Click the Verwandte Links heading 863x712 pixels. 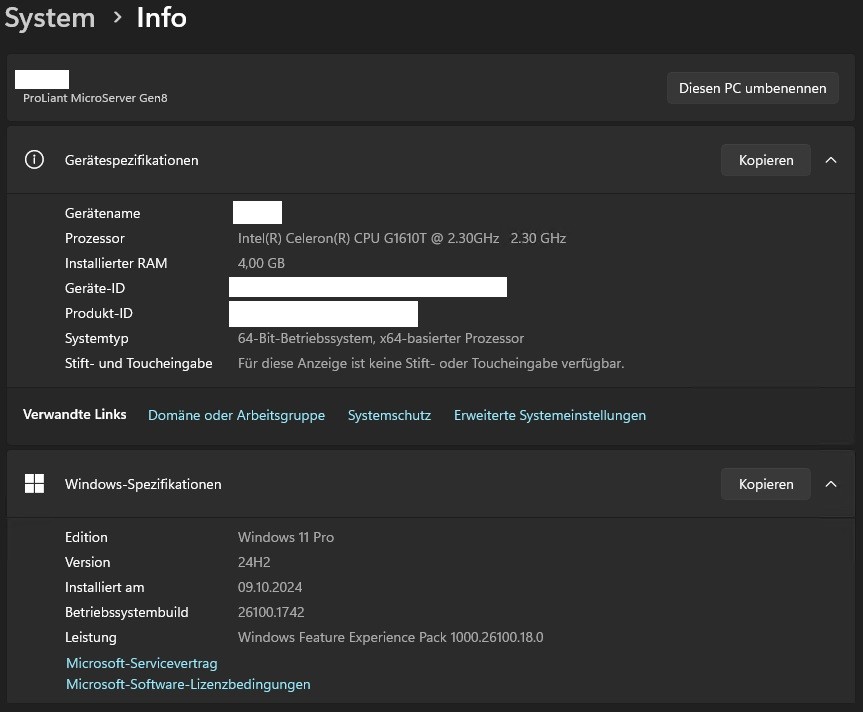(x=74, y=414)
